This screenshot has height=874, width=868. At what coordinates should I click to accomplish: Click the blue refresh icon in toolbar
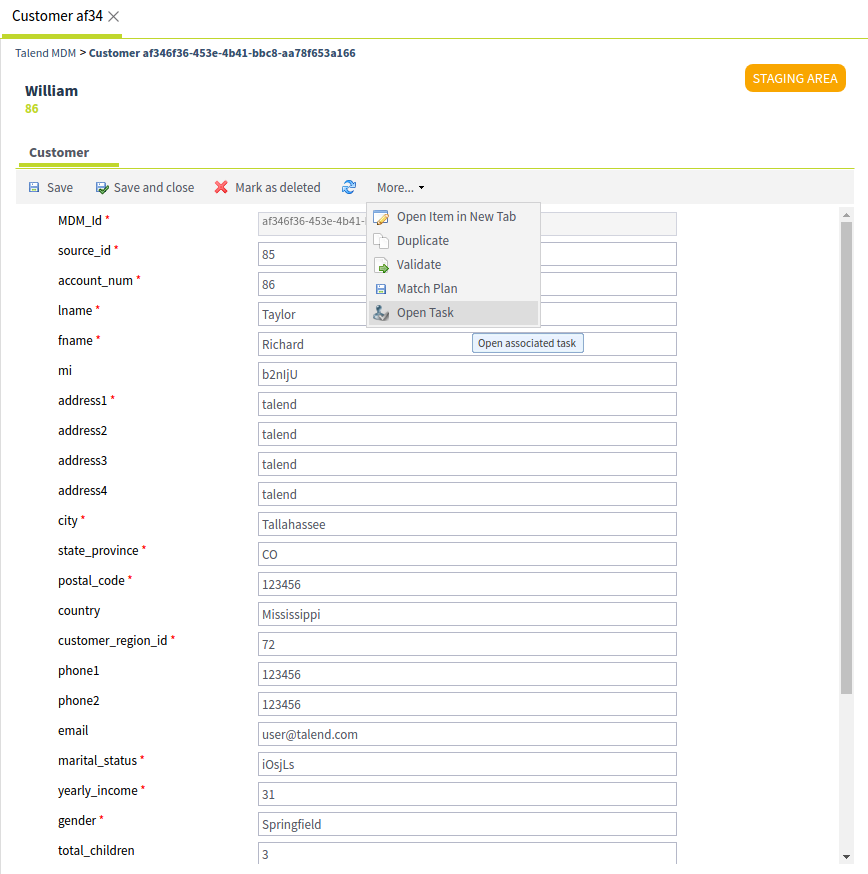[x=349, y=187]
